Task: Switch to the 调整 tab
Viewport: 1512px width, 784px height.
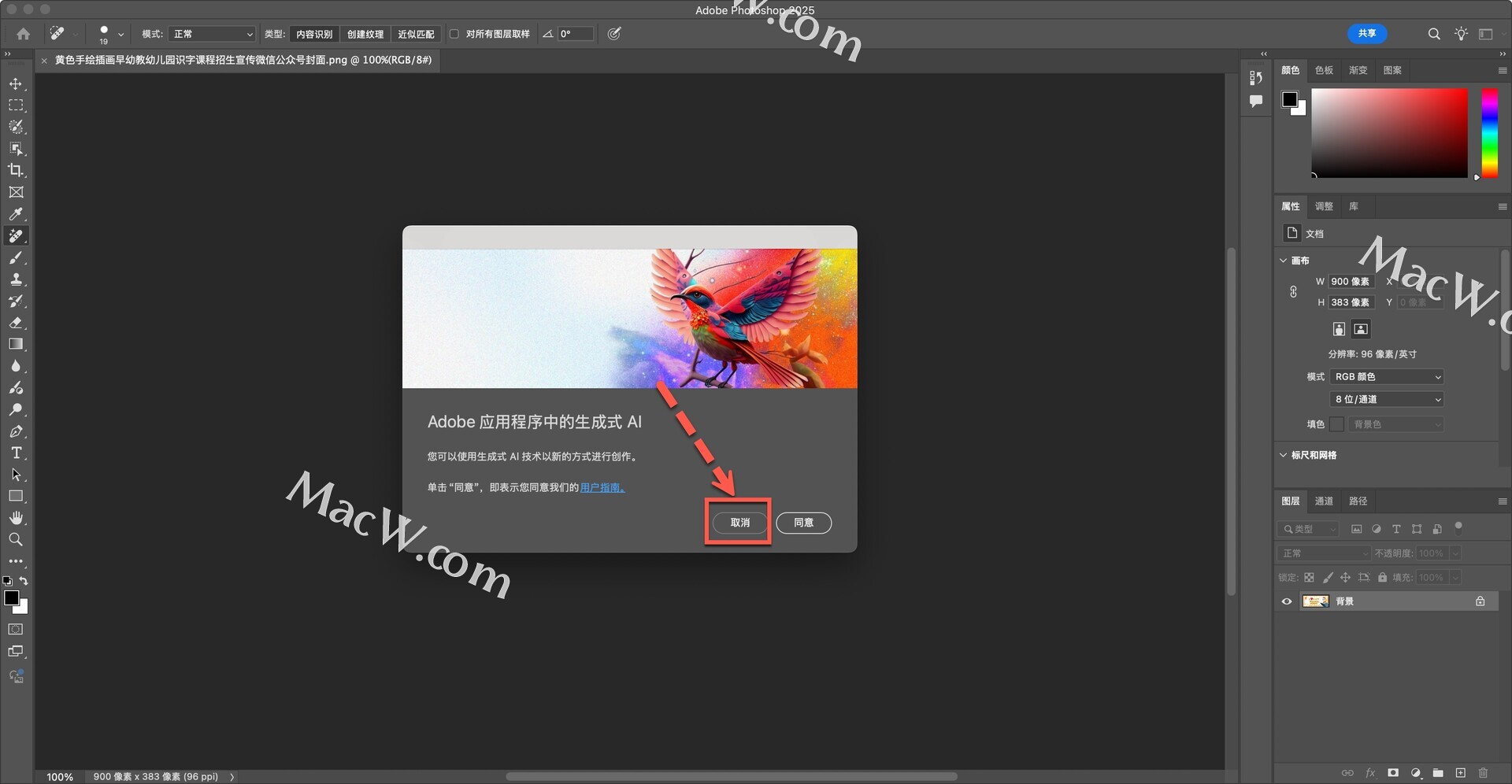Action: (1325, 206)
